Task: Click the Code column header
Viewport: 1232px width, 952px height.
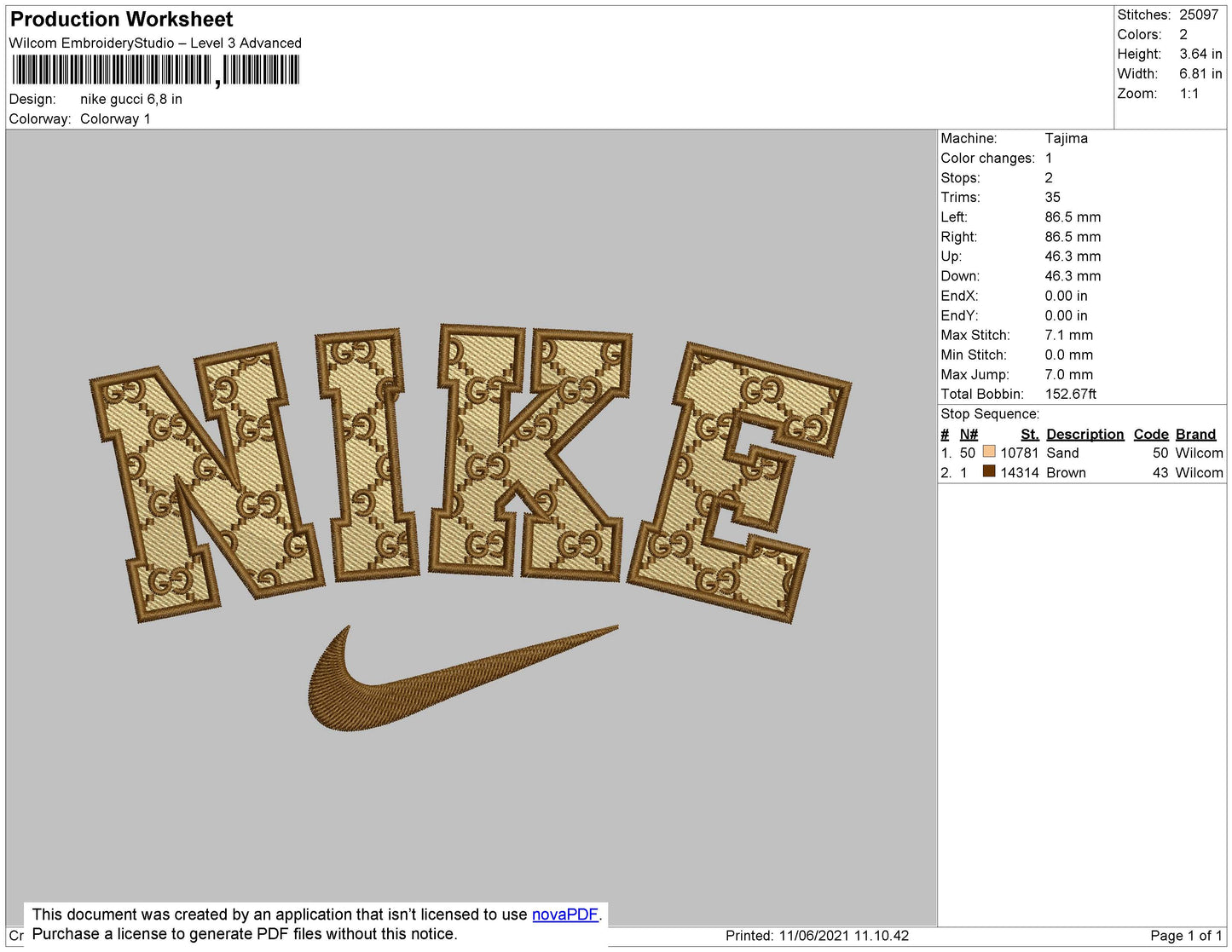Action: pos(1151,434)
